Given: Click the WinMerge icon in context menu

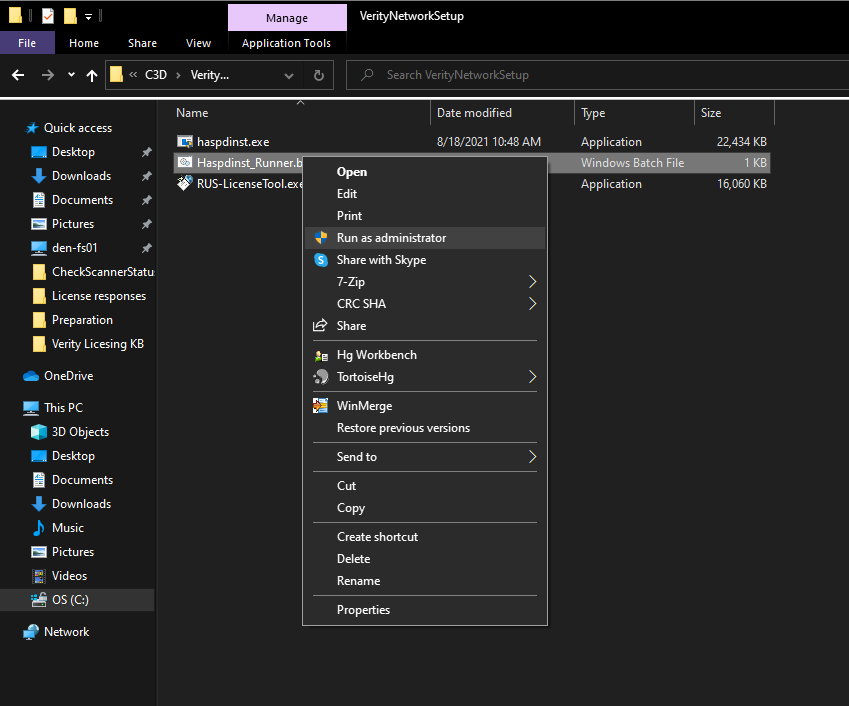Looking at the screenshot, I should coord(321,406).
